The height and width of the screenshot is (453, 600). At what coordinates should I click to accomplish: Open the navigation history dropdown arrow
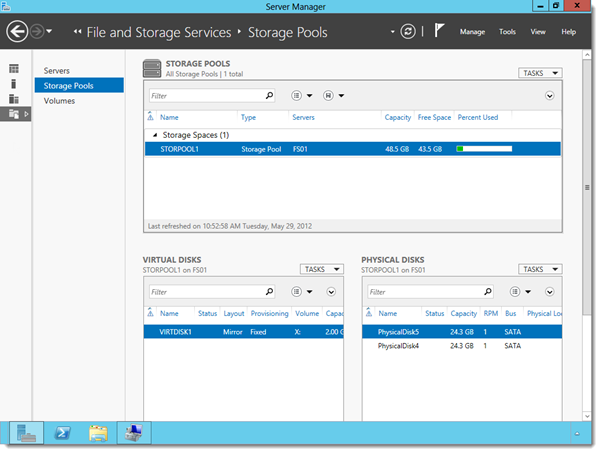click(x=49, y=31)
